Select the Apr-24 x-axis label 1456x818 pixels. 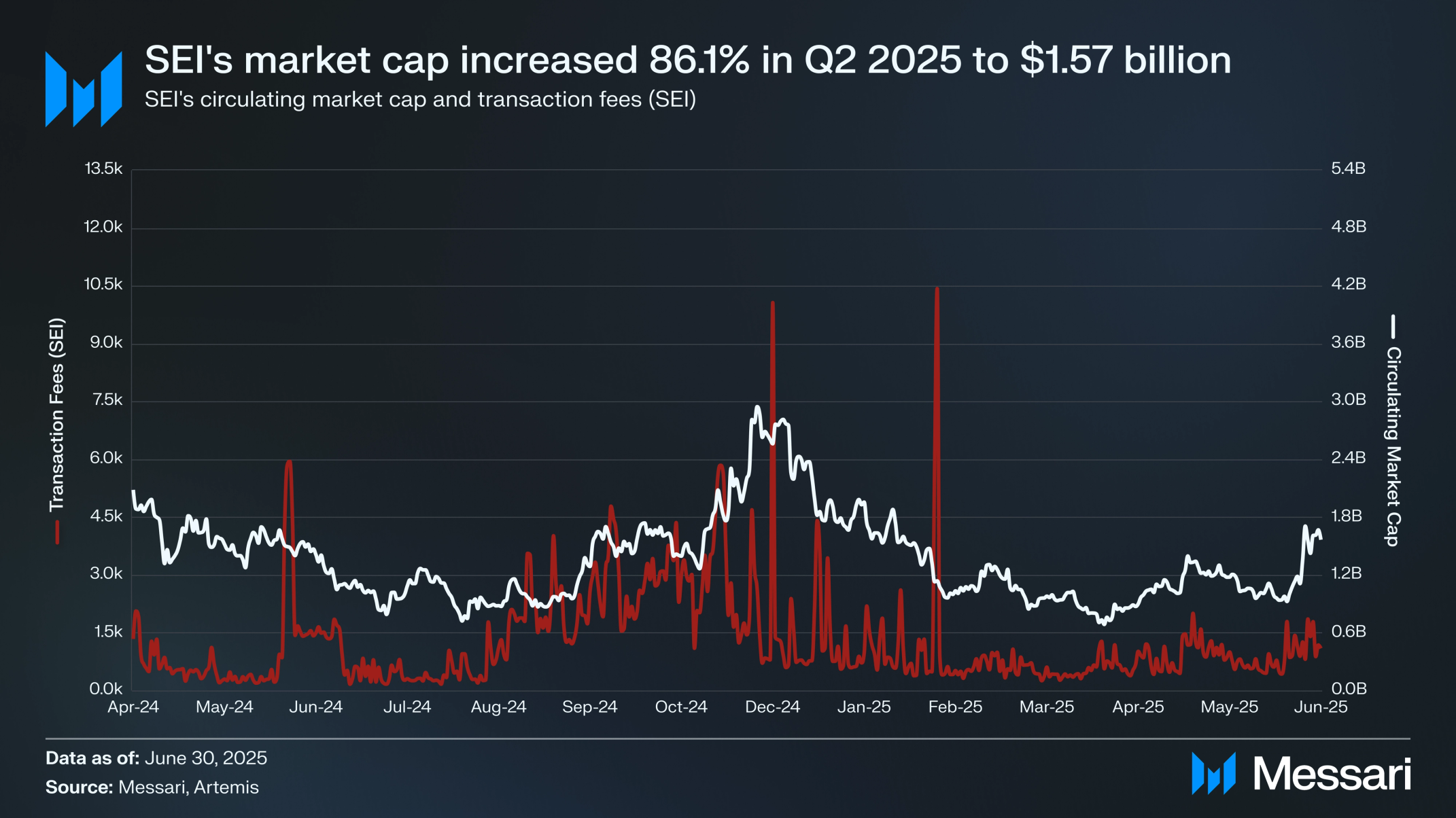(133, 707)
